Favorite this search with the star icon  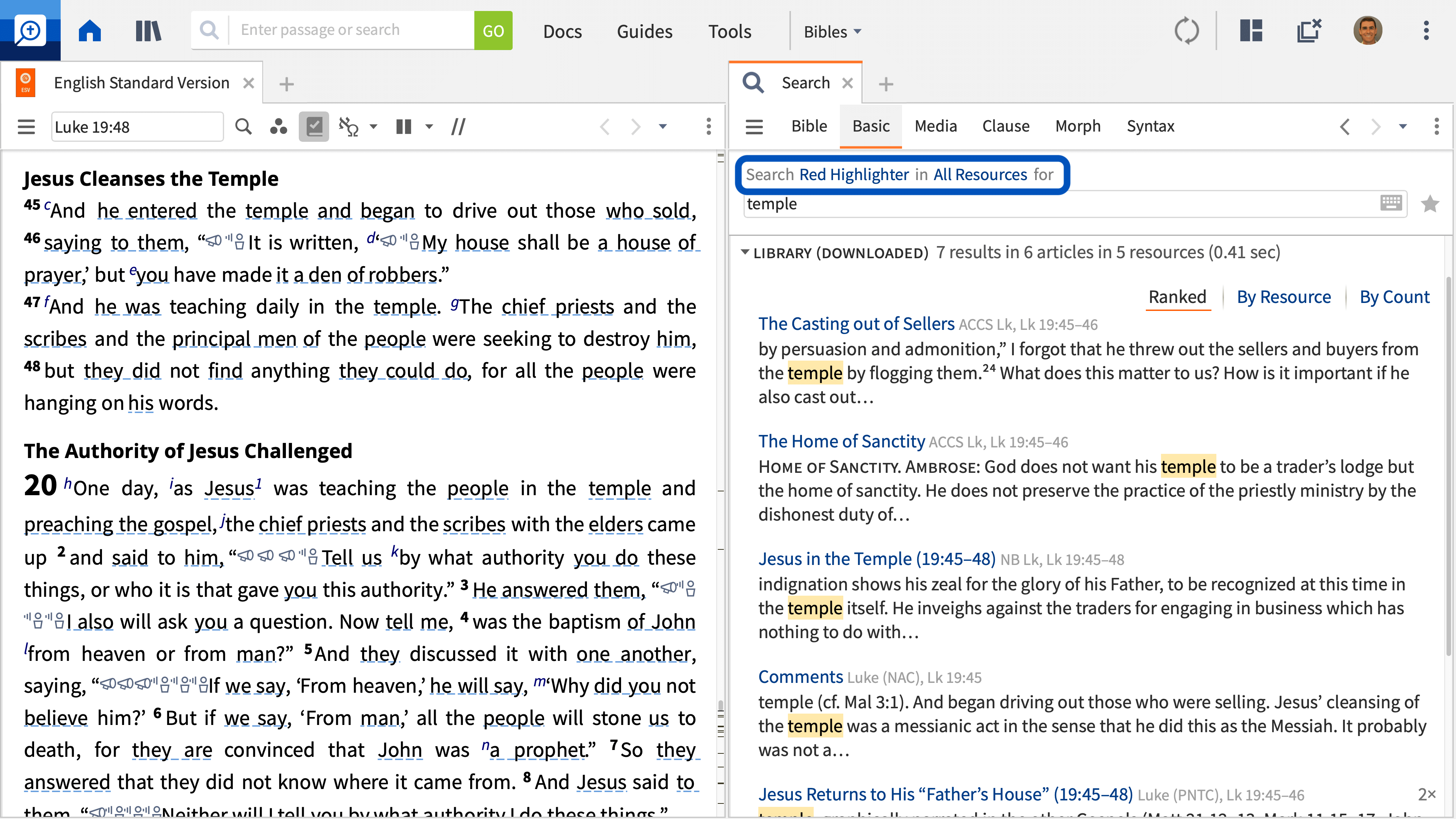point(1430,204)
